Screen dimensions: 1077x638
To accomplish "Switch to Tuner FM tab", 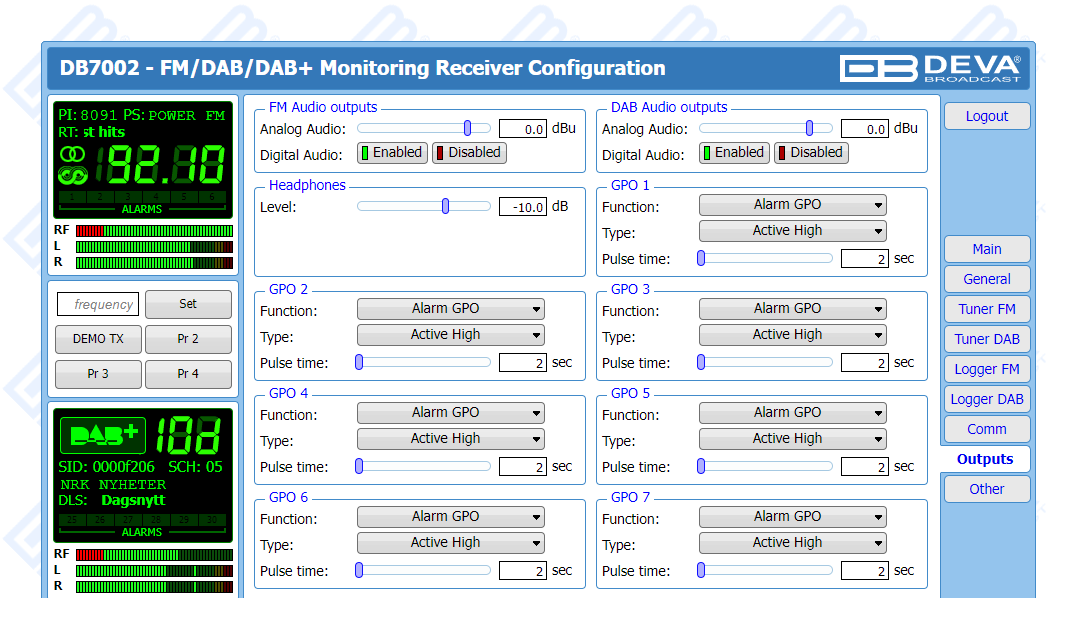I will [x=986, y=309].
